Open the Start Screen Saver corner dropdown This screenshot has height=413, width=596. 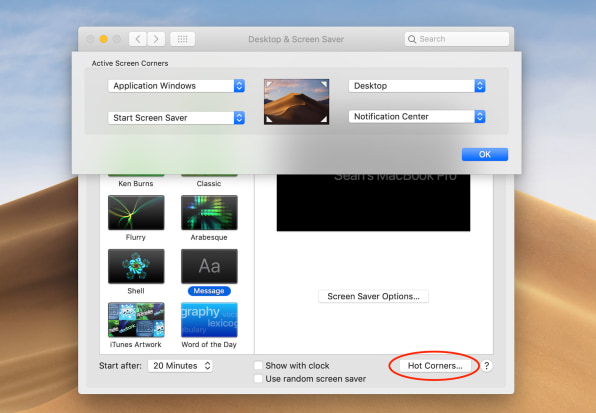(x=176, y=118)
